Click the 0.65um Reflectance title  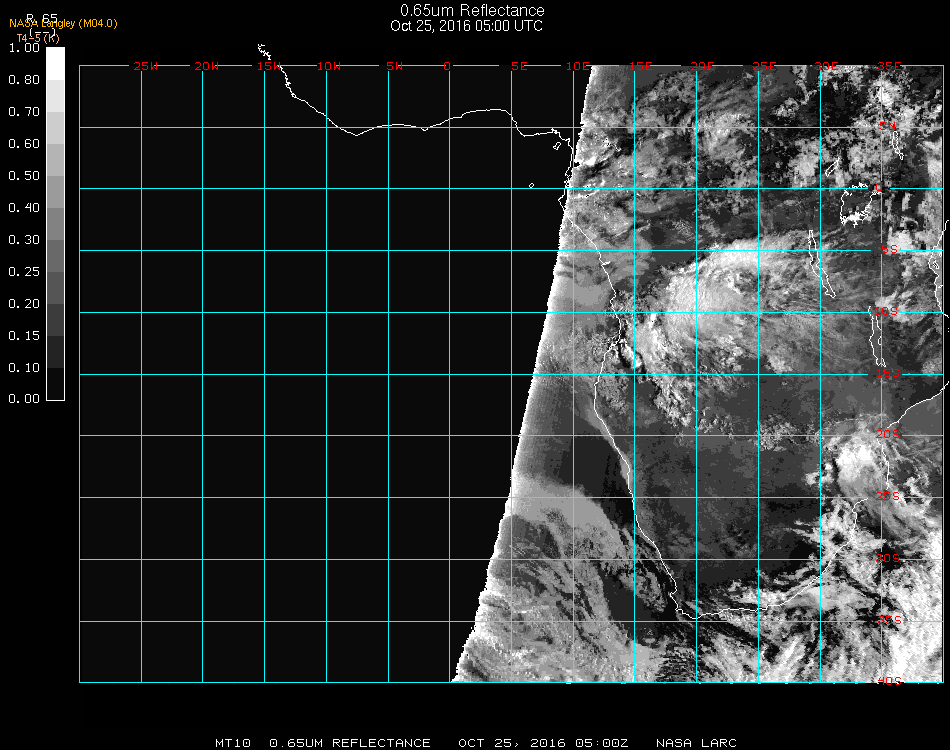(x=472, y=11)
